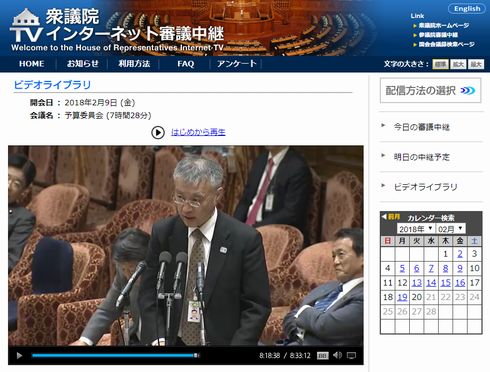The height and width of the screenshot is (372, 490).
Task: Open the month dropdown 02月
Action: (450, 229)
